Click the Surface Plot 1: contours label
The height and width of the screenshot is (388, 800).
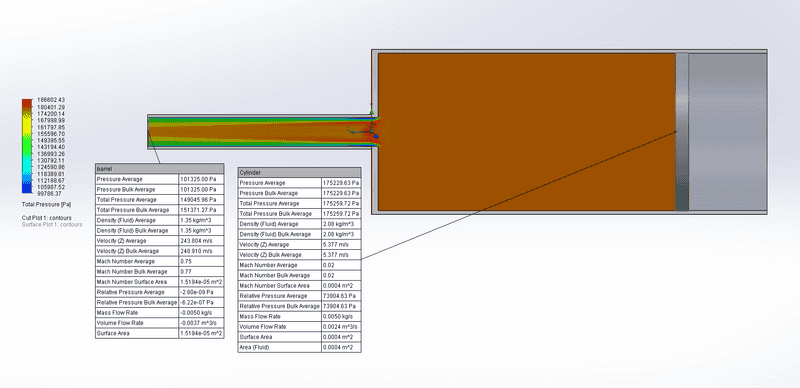coord(52,224)
